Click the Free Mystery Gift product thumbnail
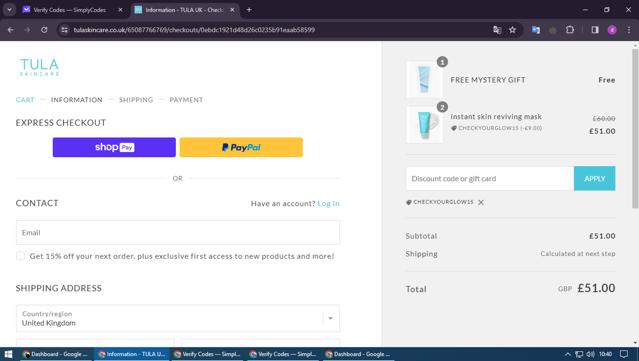This screenshot has height=361, width=639. point(424,79)
